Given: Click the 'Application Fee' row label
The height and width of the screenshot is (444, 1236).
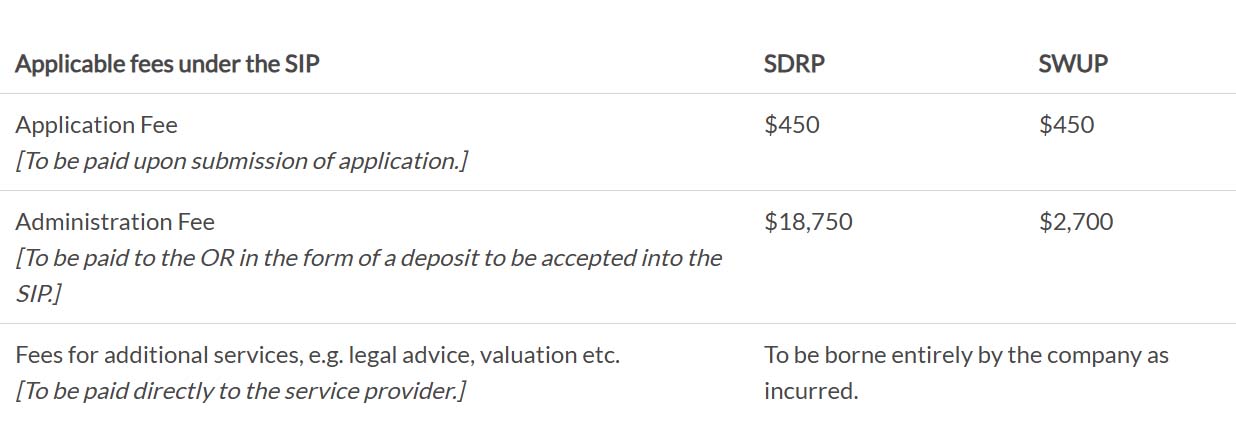Looking at the screenshot, I should [96, 125].
